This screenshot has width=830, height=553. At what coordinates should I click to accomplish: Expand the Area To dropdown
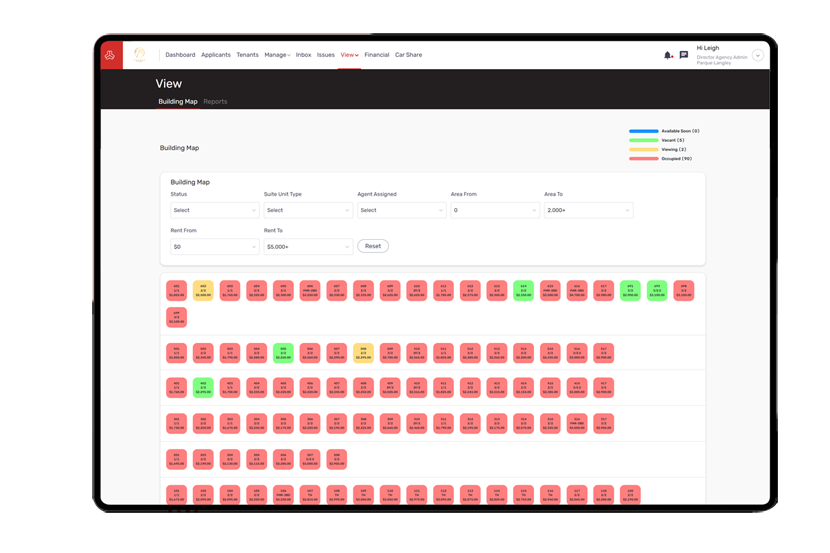click(x=588, y=210)
